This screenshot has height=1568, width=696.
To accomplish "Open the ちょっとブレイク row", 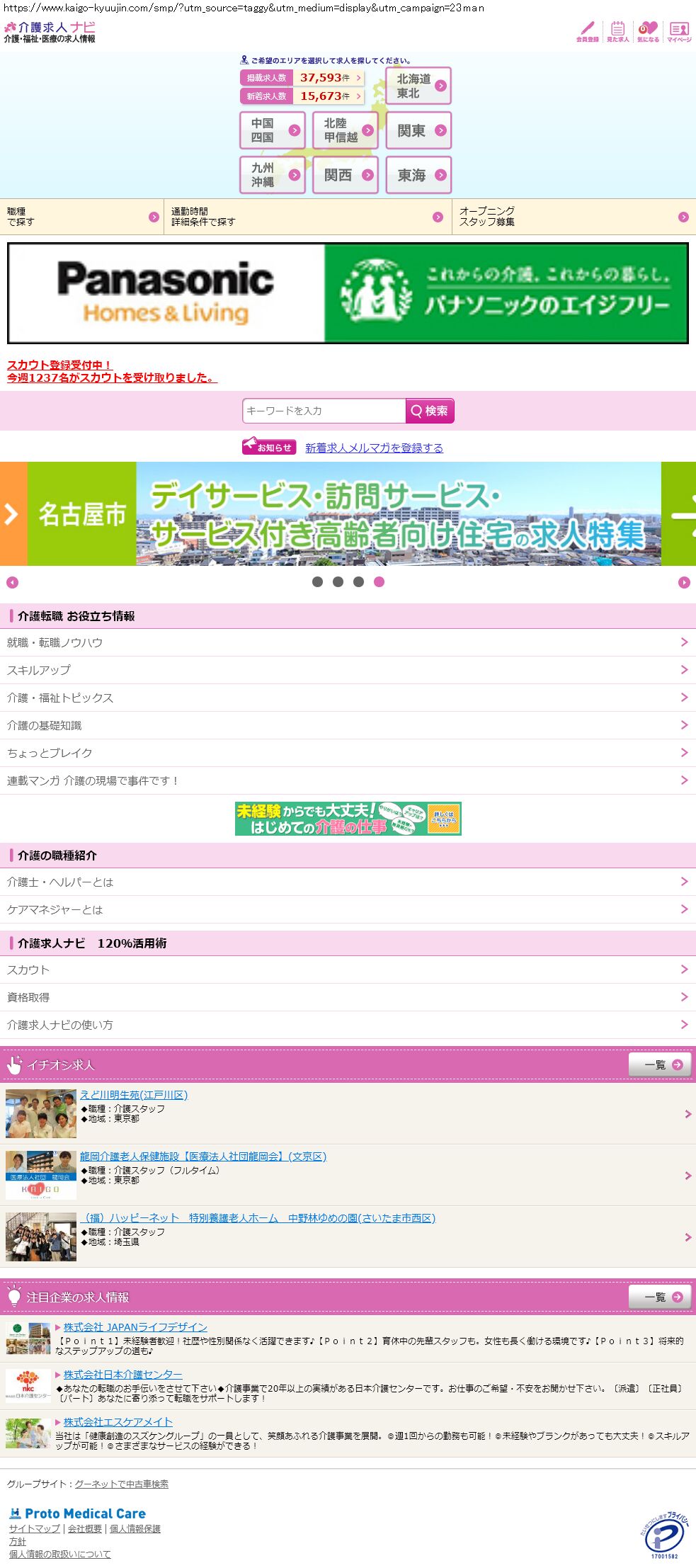I will [348, 753].
